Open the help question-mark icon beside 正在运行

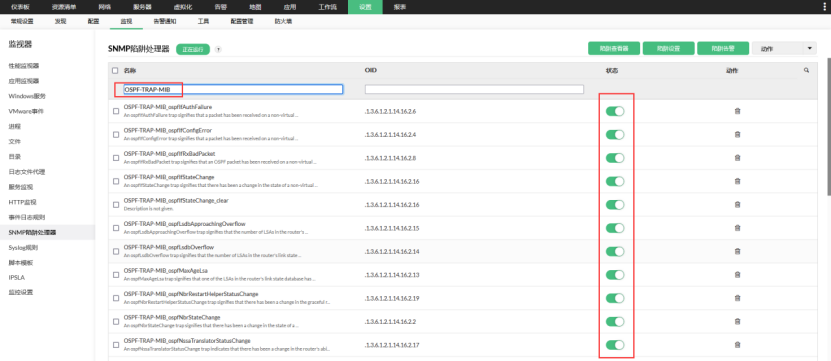tap(218, 49)
